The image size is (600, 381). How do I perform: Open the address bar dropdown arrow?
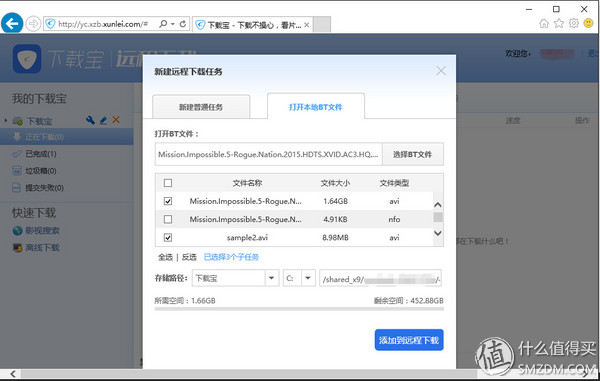[173, 24]
